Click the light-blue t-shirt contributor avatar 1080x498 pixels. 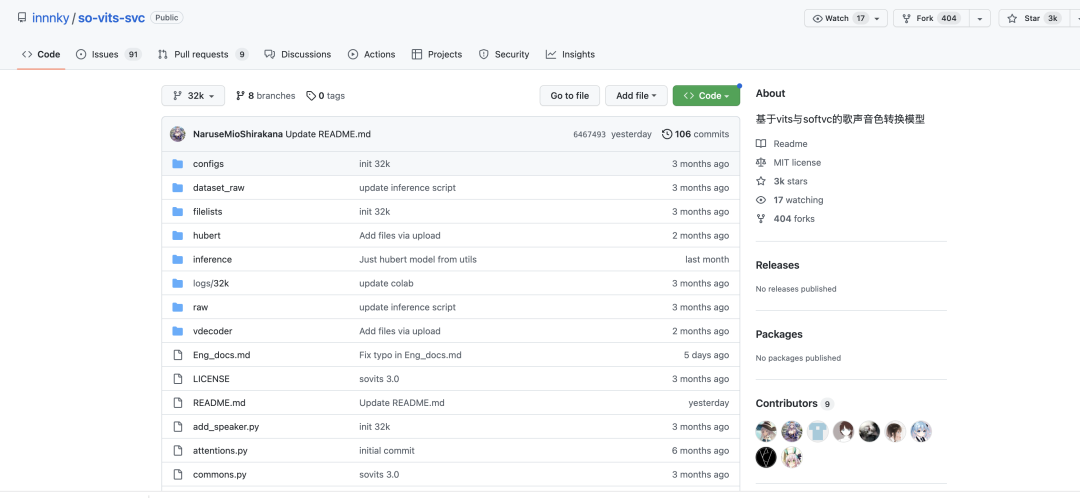pos(818,431)
